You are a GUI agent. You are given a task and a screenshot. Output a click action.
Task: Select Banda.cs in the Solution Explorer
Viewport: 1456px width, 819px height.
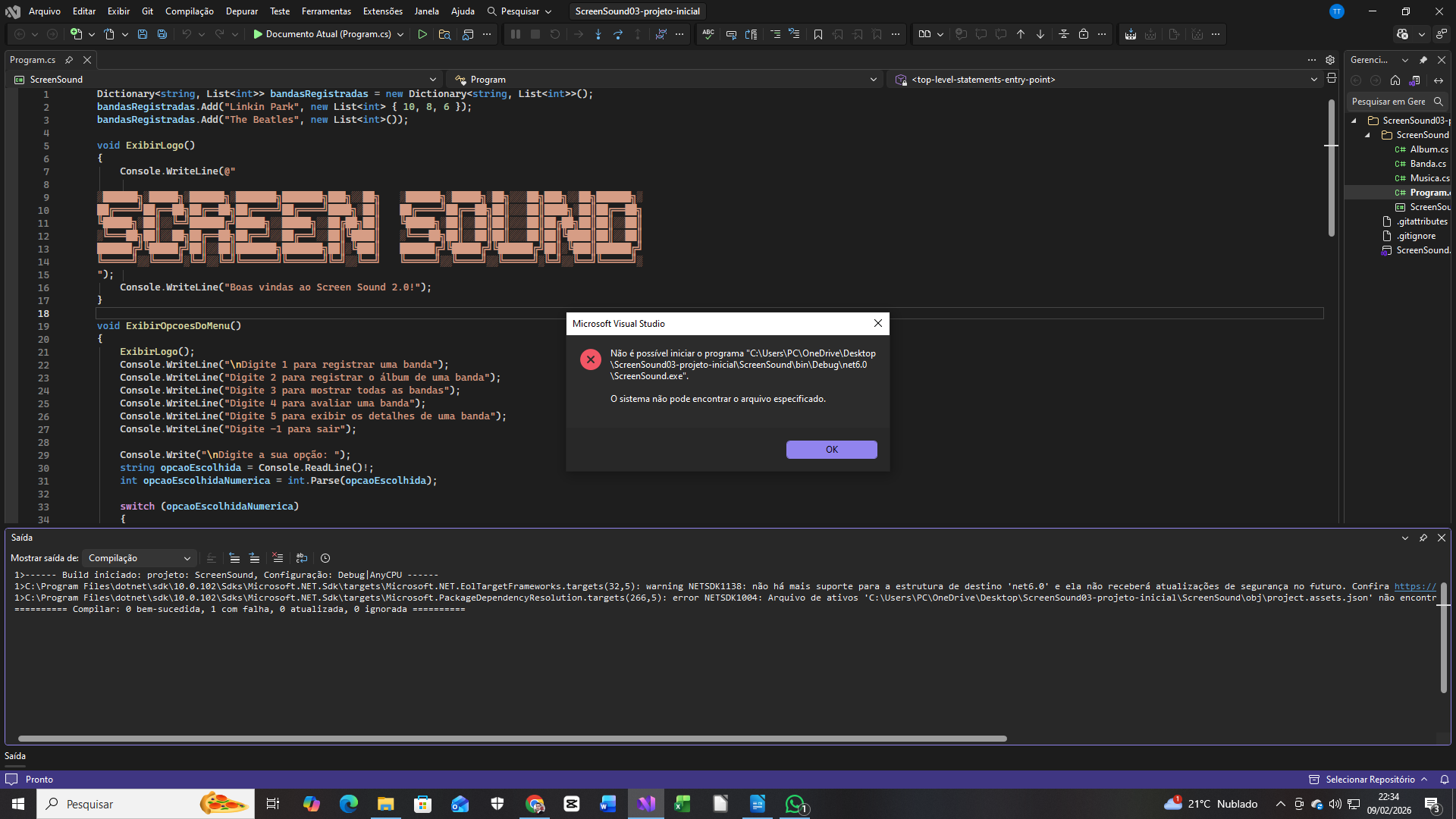coord(1427,164)
